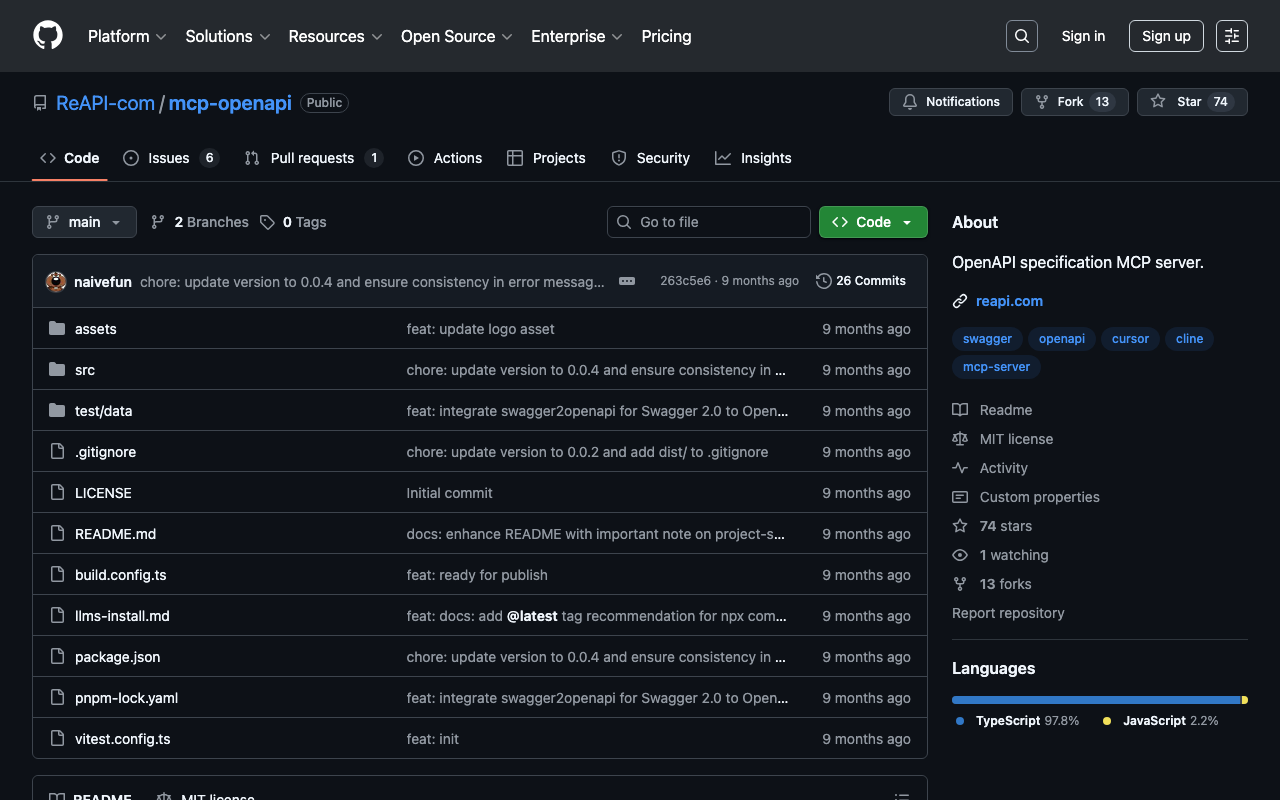
Task: Focus the Go to file search field
Action: tap(709, 222)
